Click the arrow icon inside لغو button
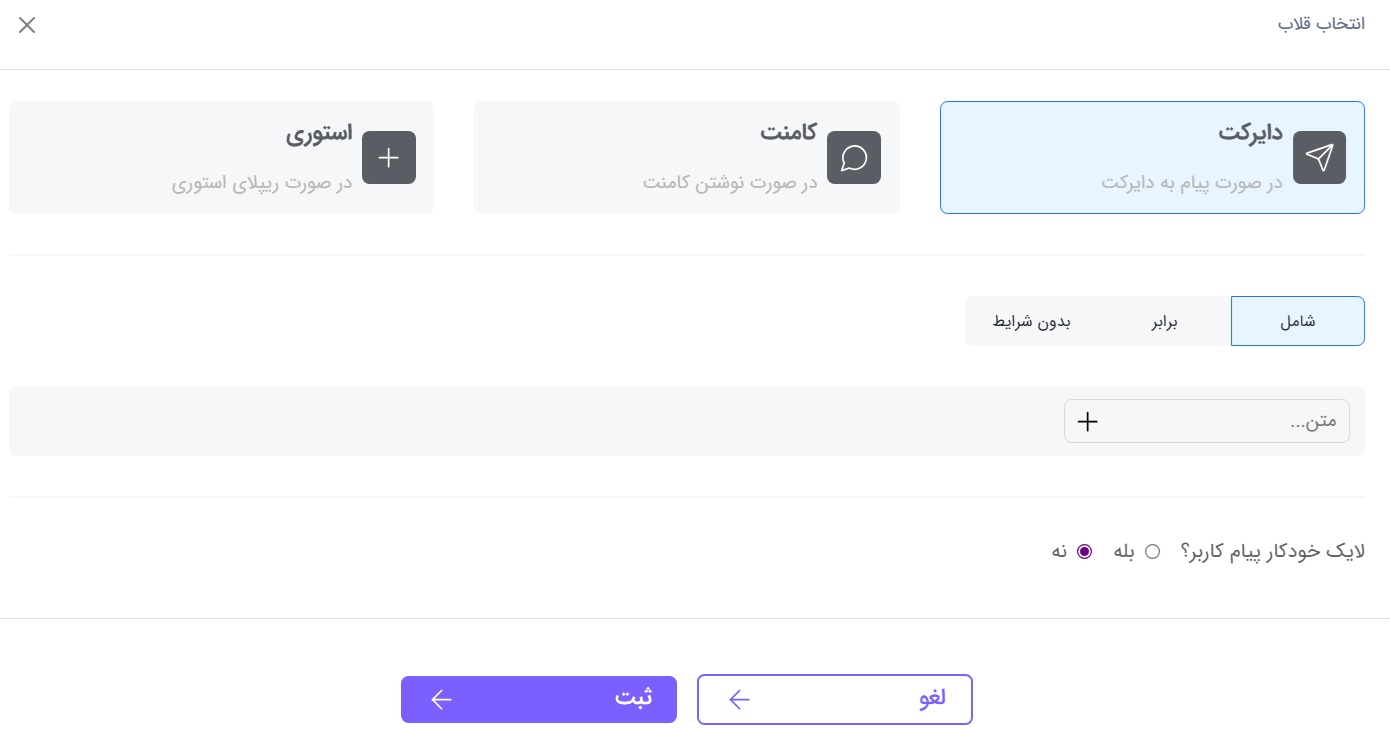1390x729 pixels. (x=739, y=699)
